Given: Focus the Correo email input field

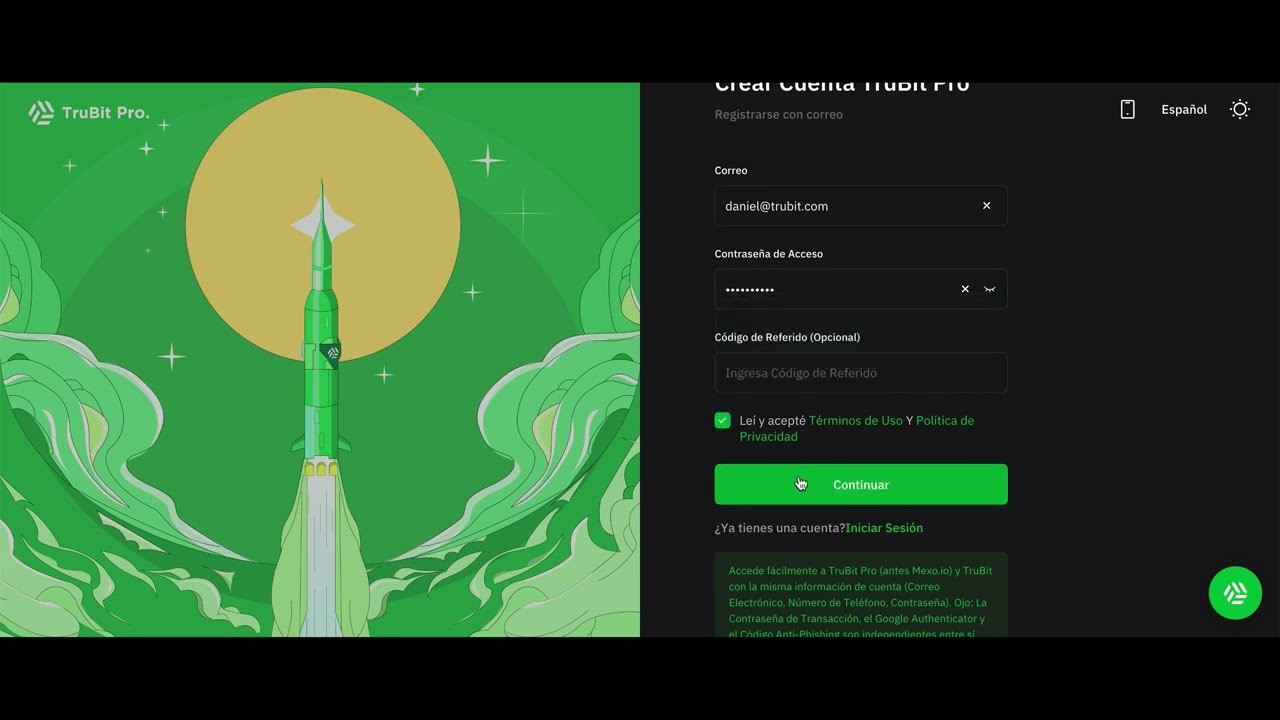Looking at the screenshot, I should click(x=861, y=206).
